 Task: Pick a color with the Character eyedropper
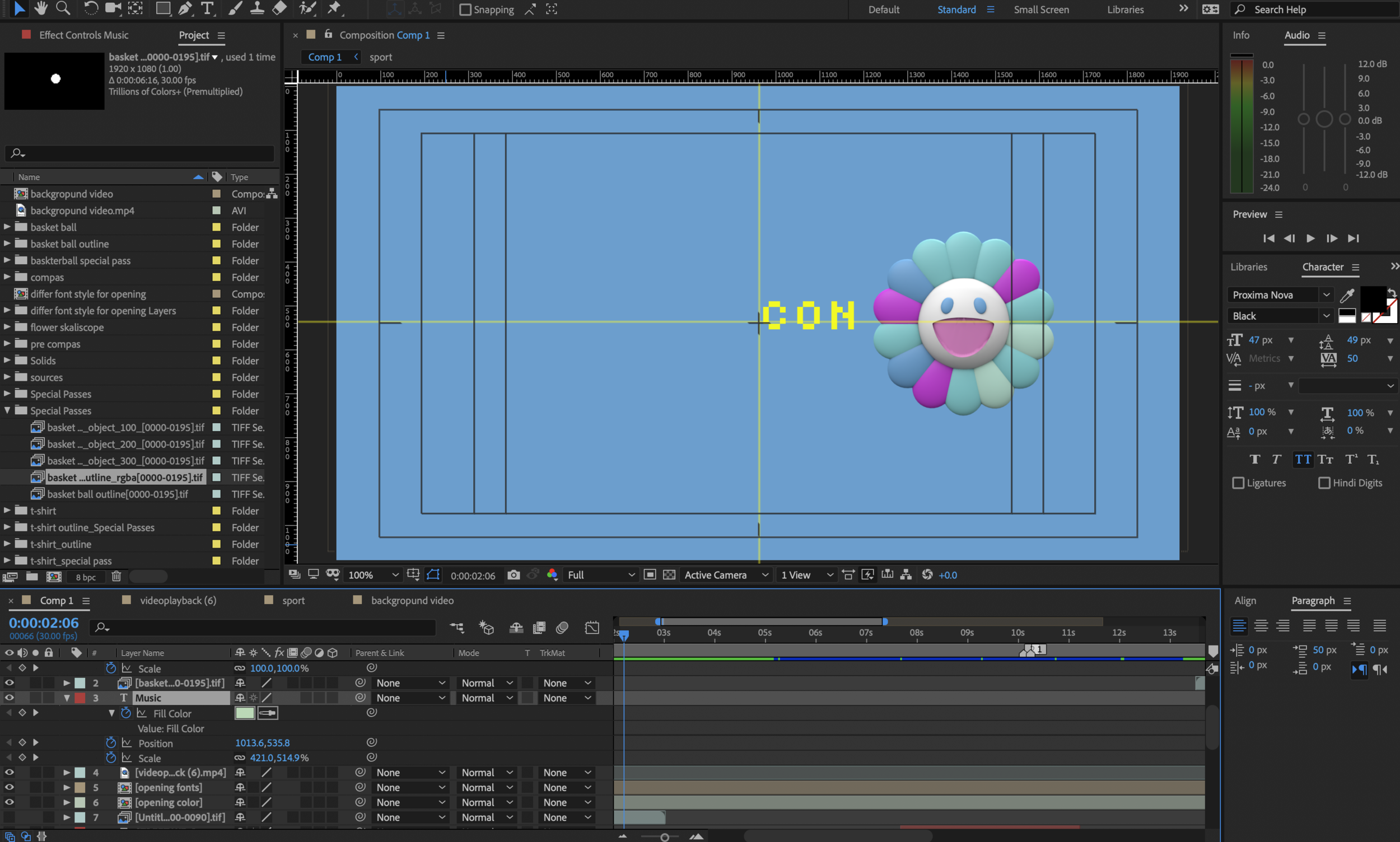(x=1347, y=295)
